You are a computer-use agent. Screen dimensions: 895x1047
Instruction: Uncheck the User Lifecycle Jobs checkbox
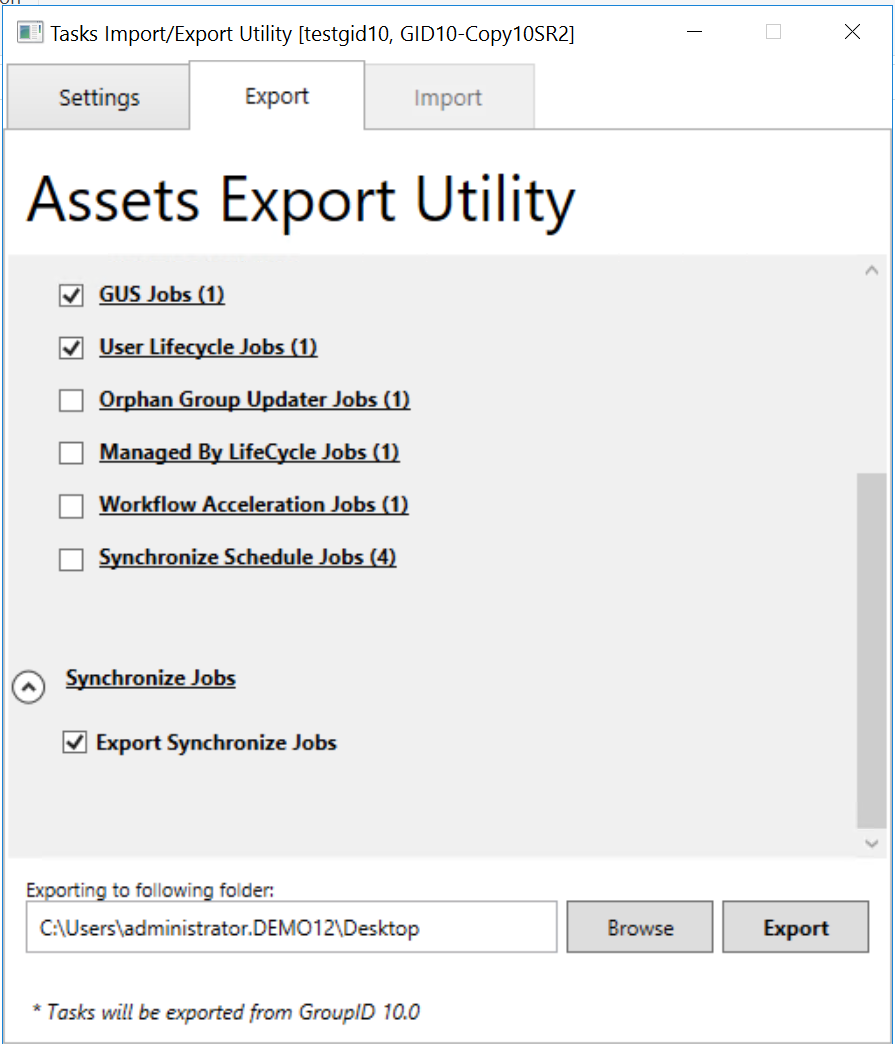click(x=70, y=347)
